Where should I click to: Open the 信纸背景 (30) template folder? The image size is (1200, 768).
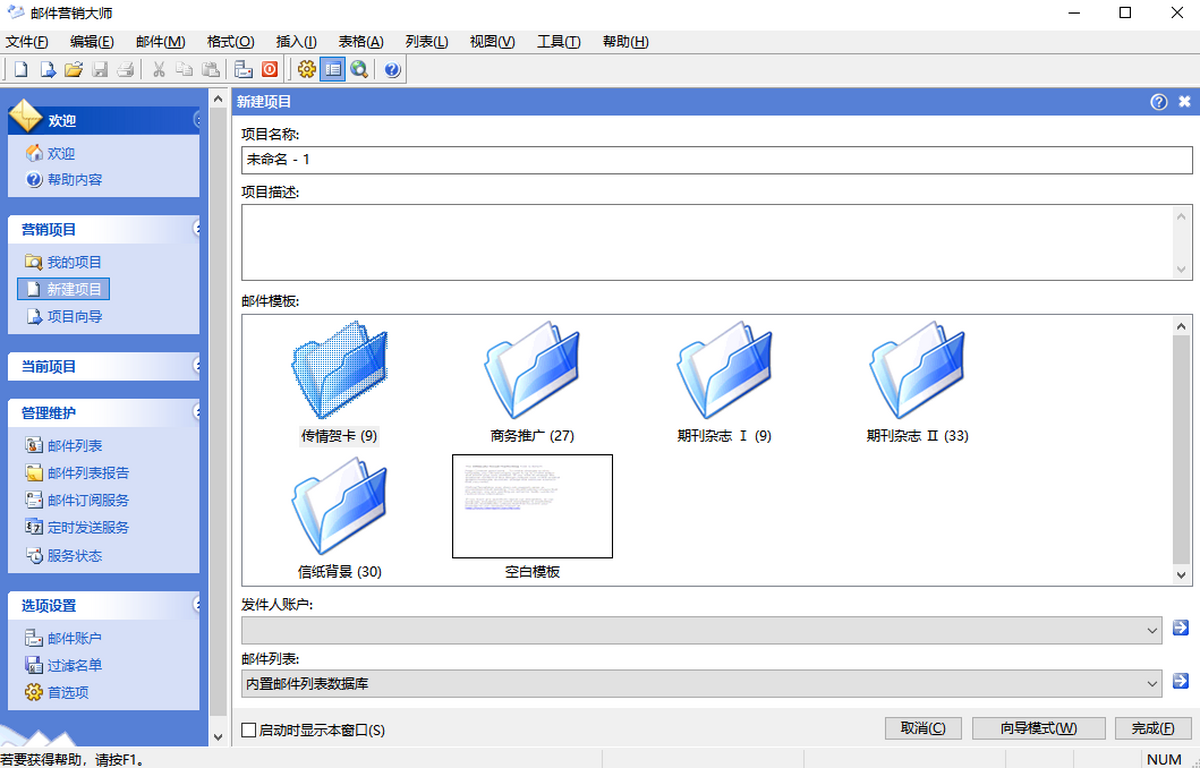(x=339, y=519)
